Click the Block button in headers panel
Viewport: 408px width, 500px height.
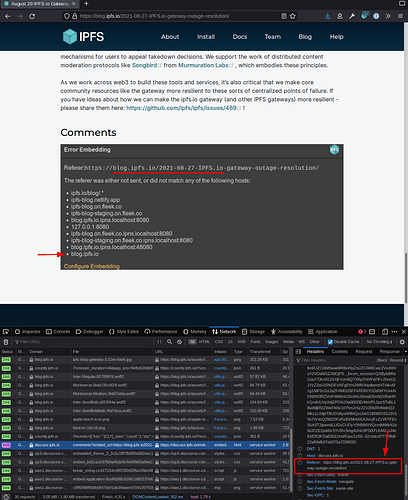coord(382,360)
